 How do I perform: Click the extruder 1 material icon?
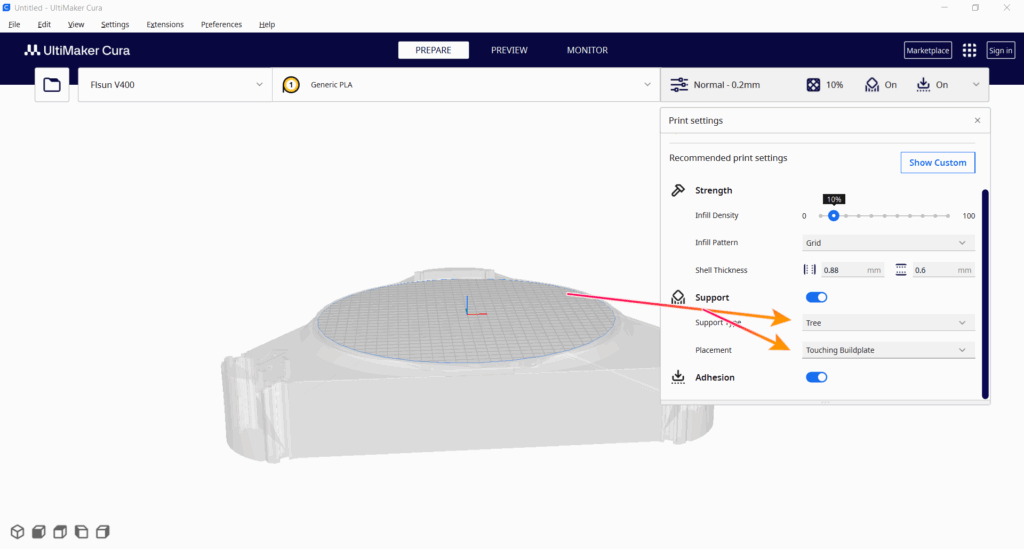pyautogui.click(x=291, y=85)
